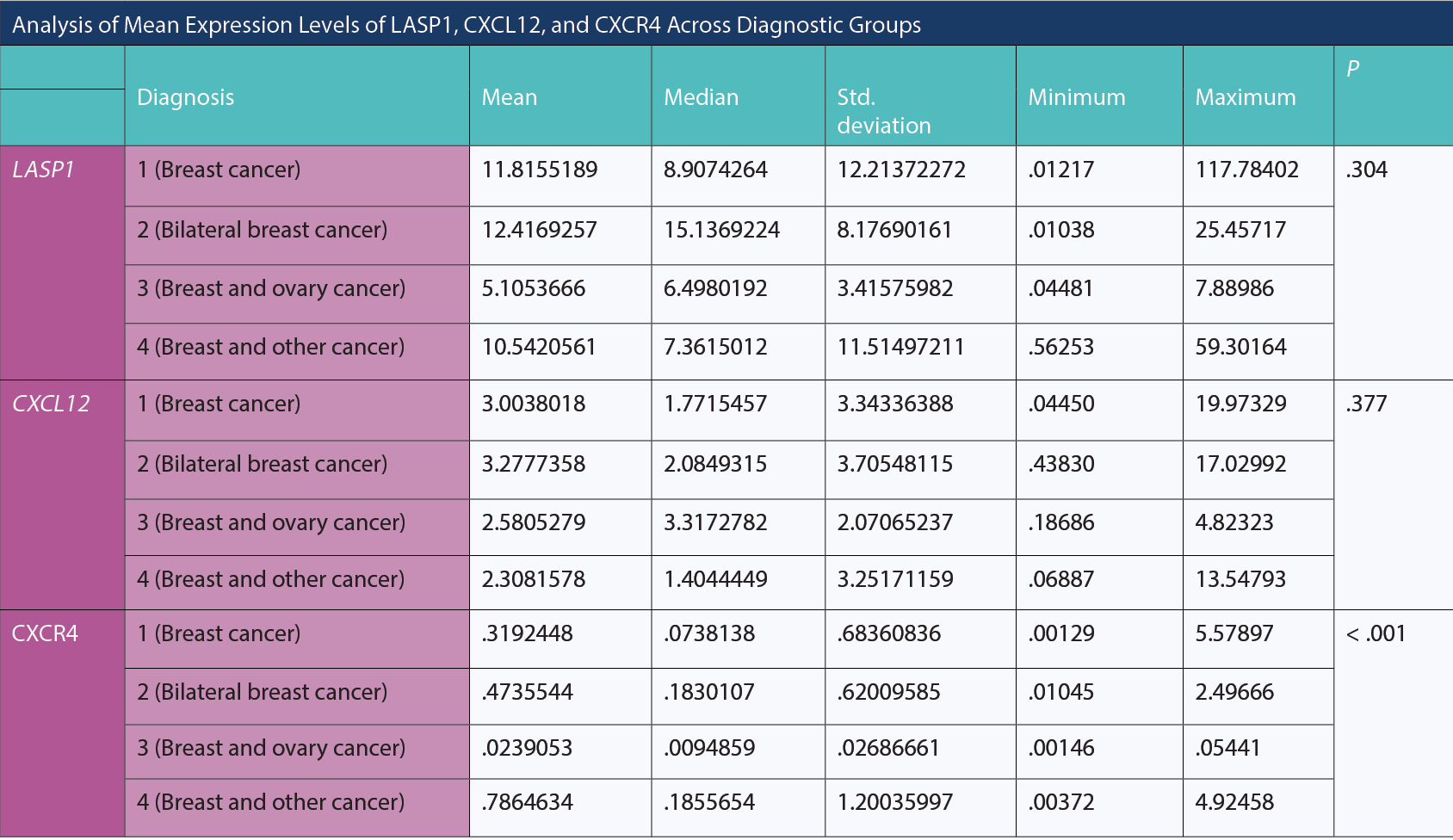
Task: Click the P column header
Action: (1353, 69)
